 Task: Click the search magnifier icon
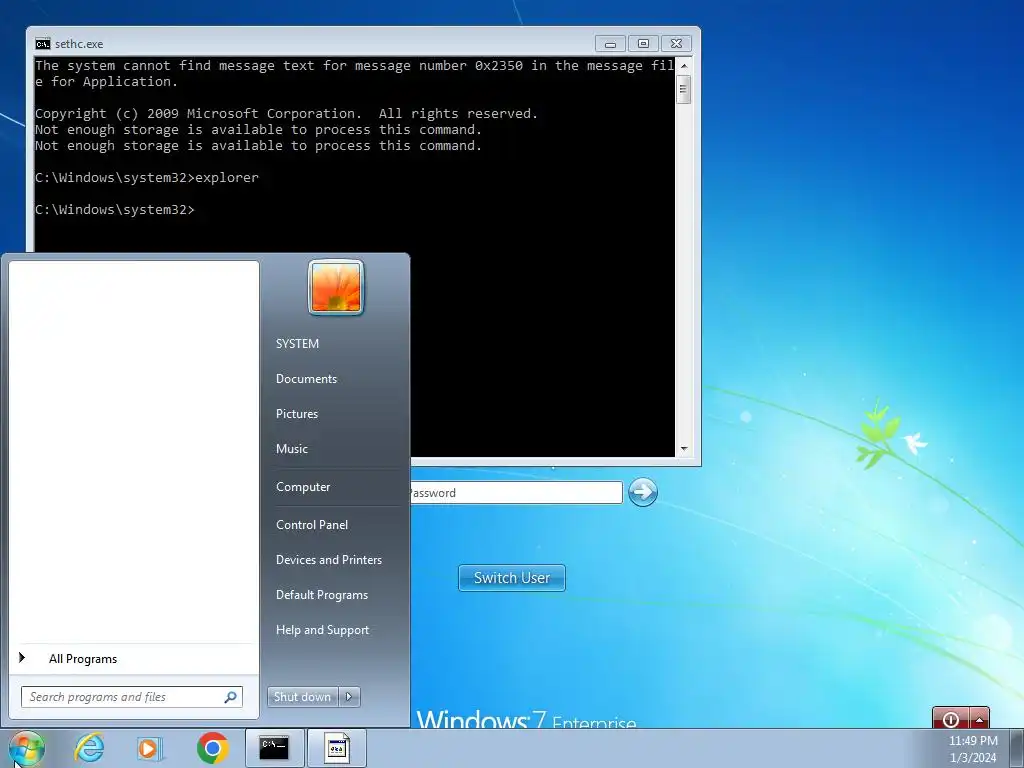(x=231, y=697)
